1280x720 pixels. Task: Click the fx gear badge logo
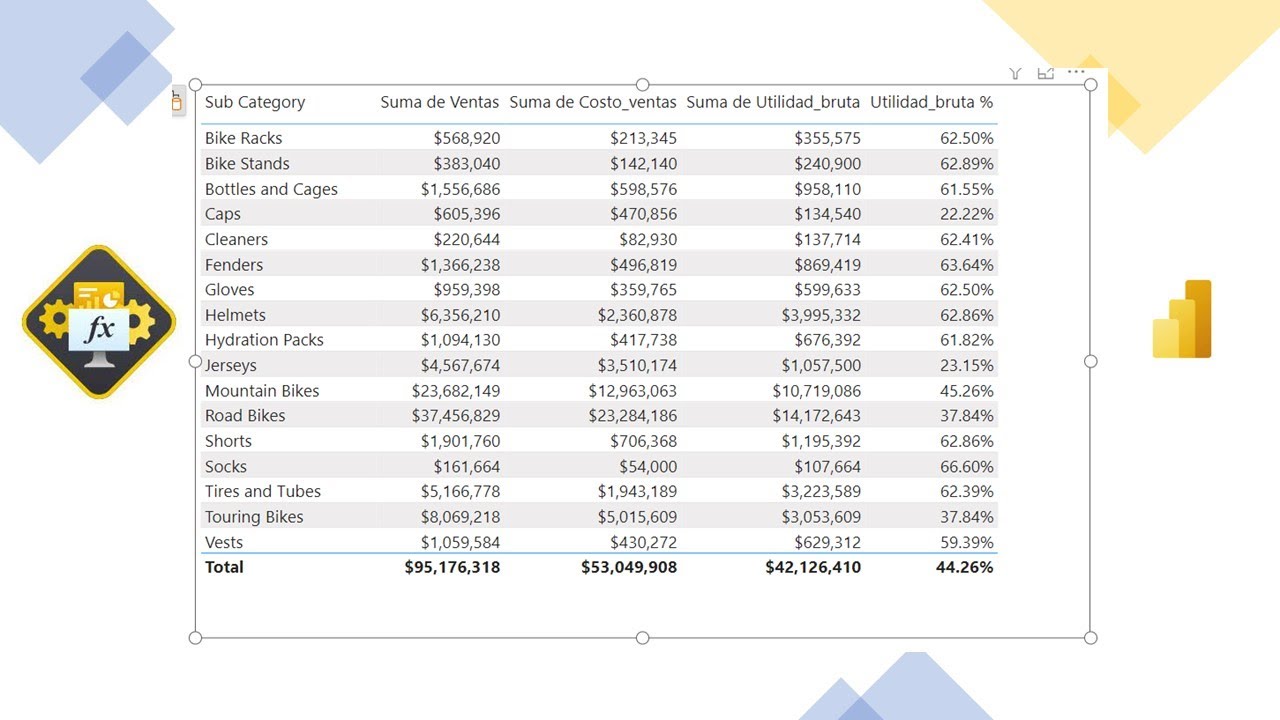(99, 322)
